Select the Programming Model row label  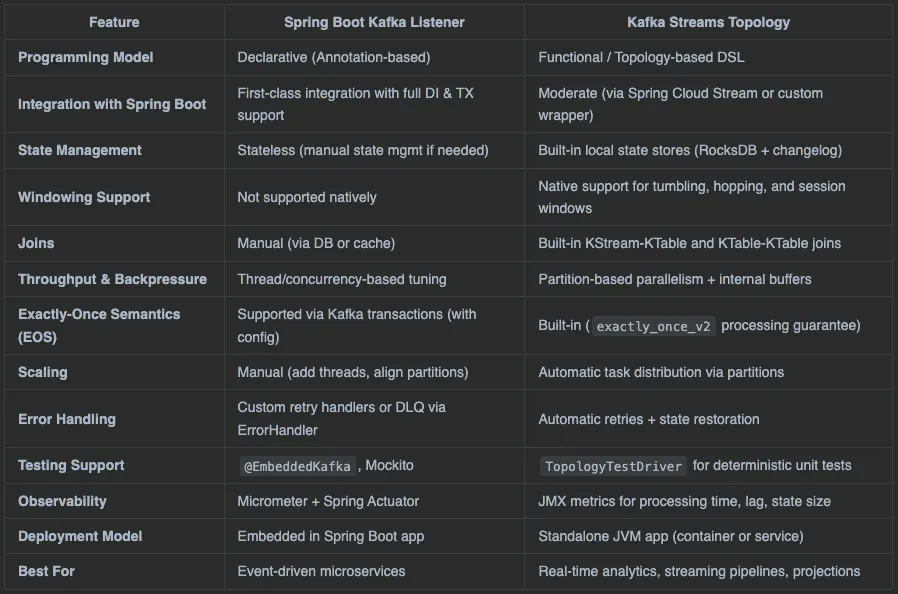85,57
